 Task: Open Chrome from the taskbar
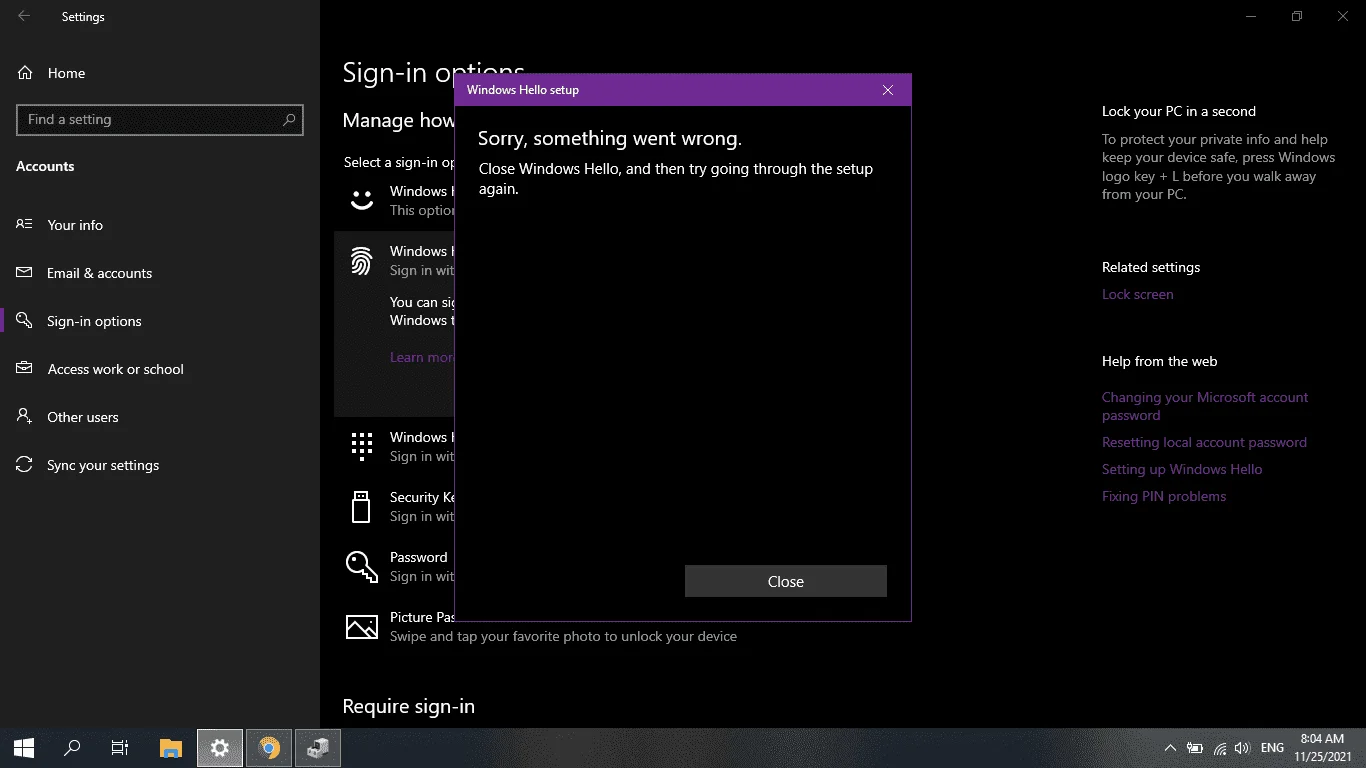269,748
